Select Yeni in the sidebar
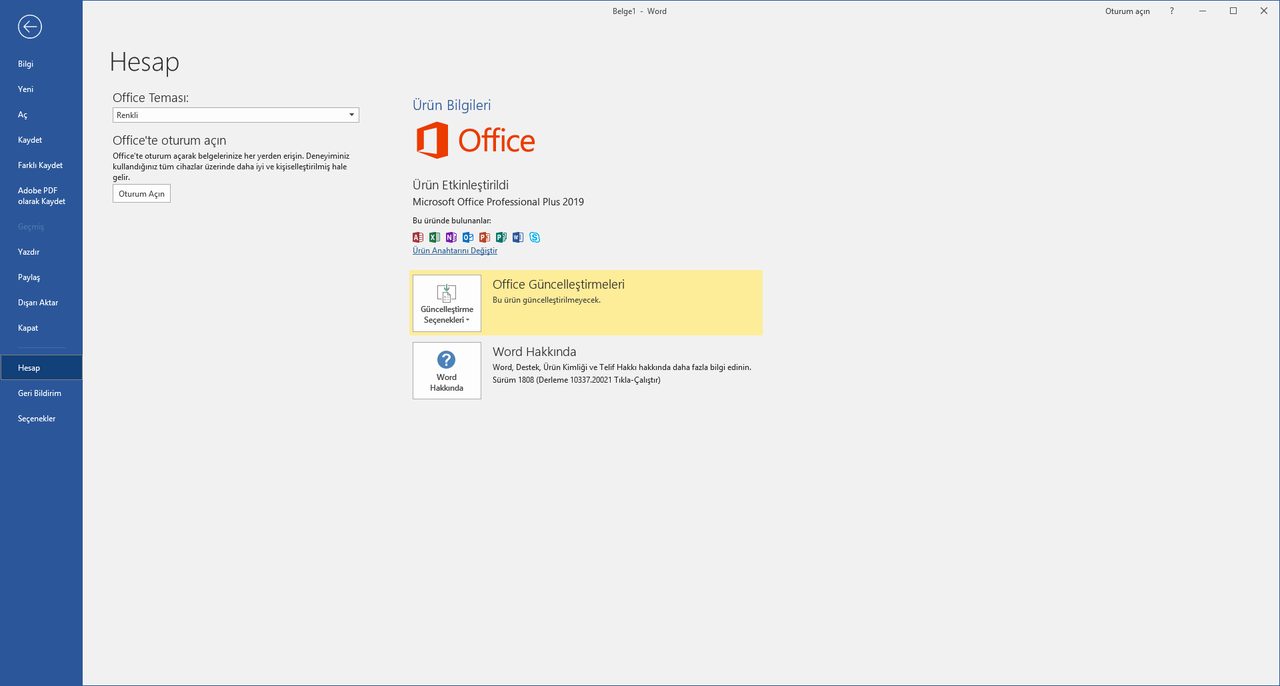The width and height of the screenshot is (1280, 686). pyautogui.click(x=41, y=89)
